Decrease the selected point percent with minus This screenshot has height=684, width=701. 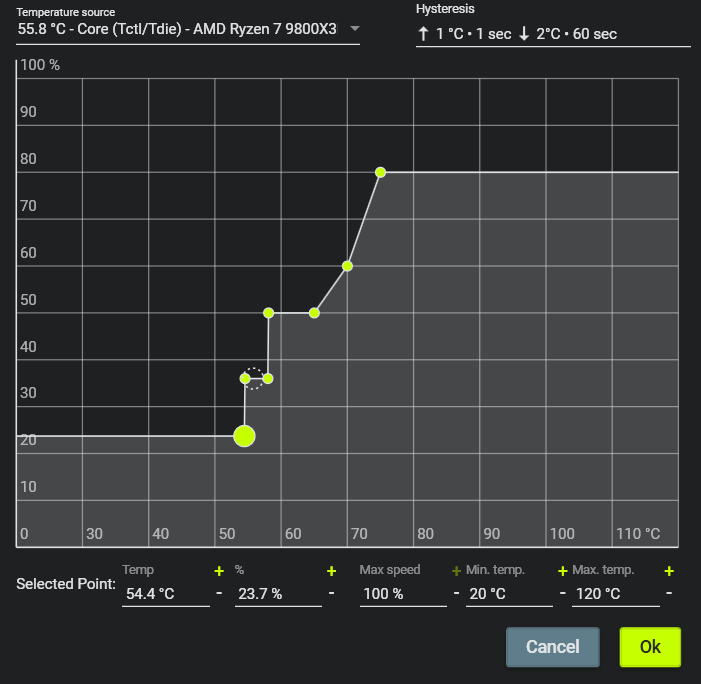[x=331, y=593]
